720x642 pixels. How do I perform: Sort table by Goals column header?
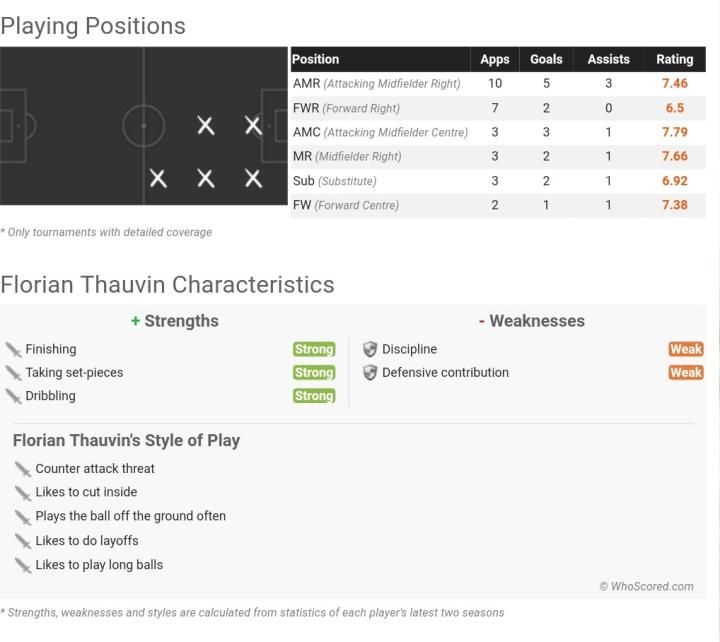point(546,60)
